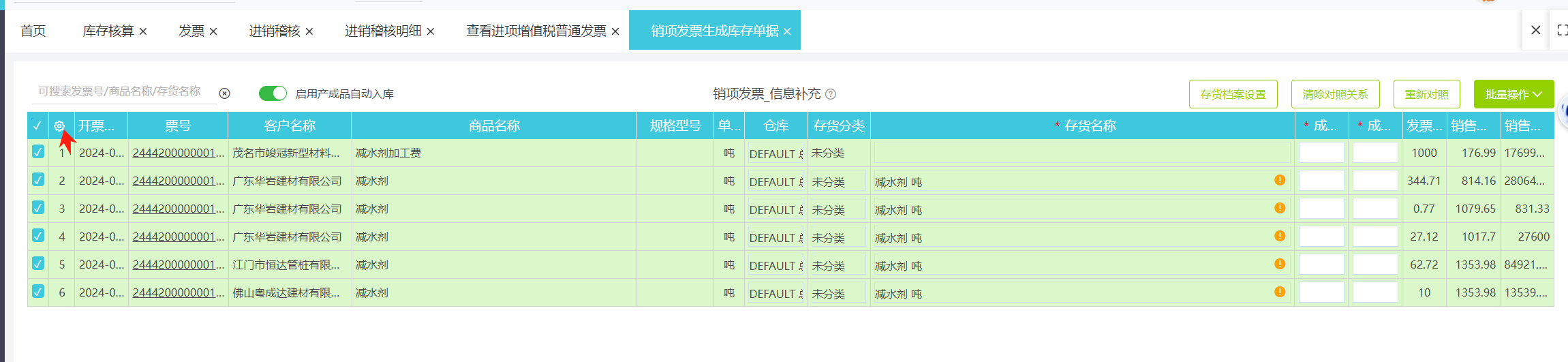Click warning icon in row 2 存货名称 cell

1280,180
